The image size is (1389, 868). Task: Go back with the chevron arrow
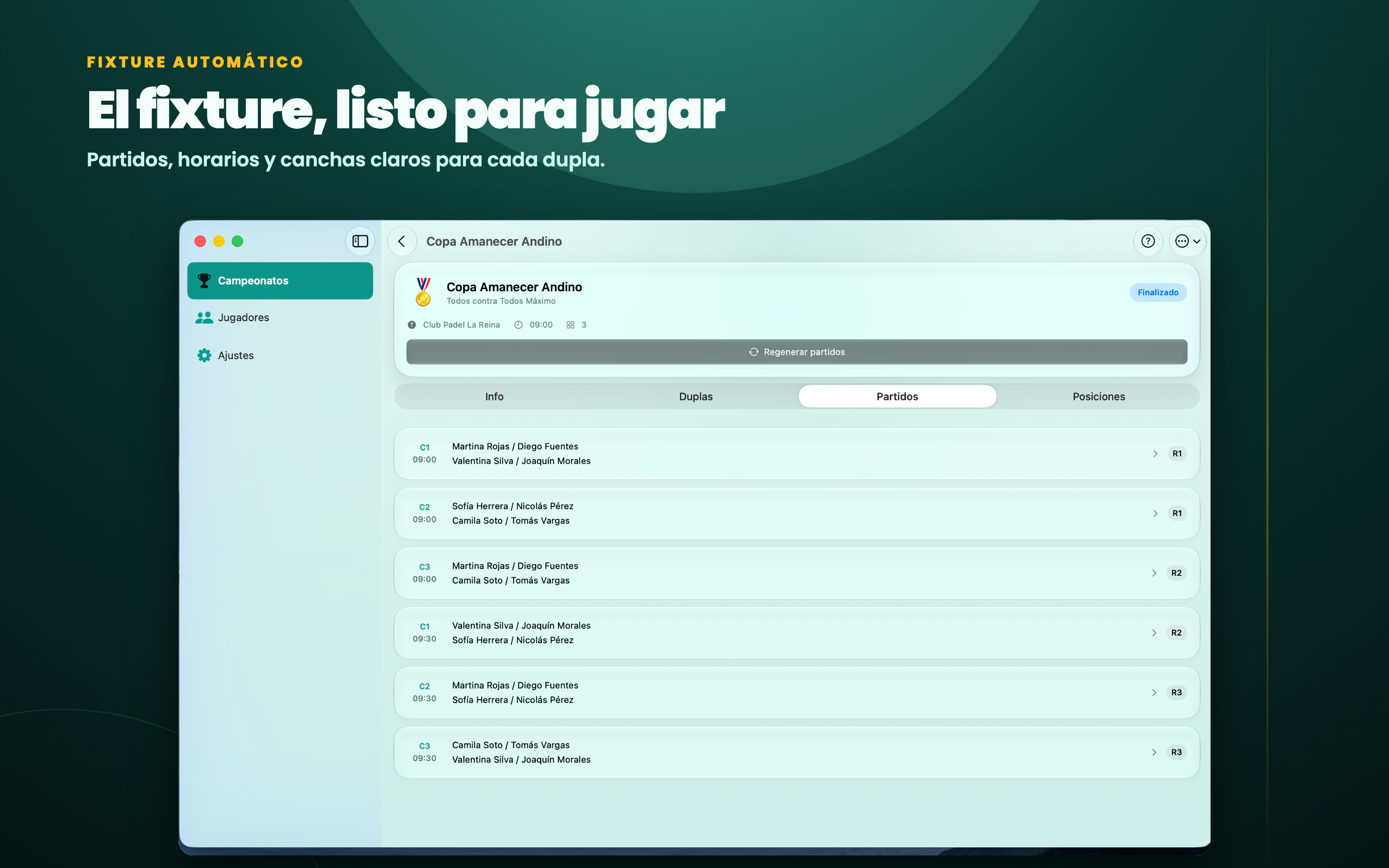pyautogui.click(x=402, y=241)
